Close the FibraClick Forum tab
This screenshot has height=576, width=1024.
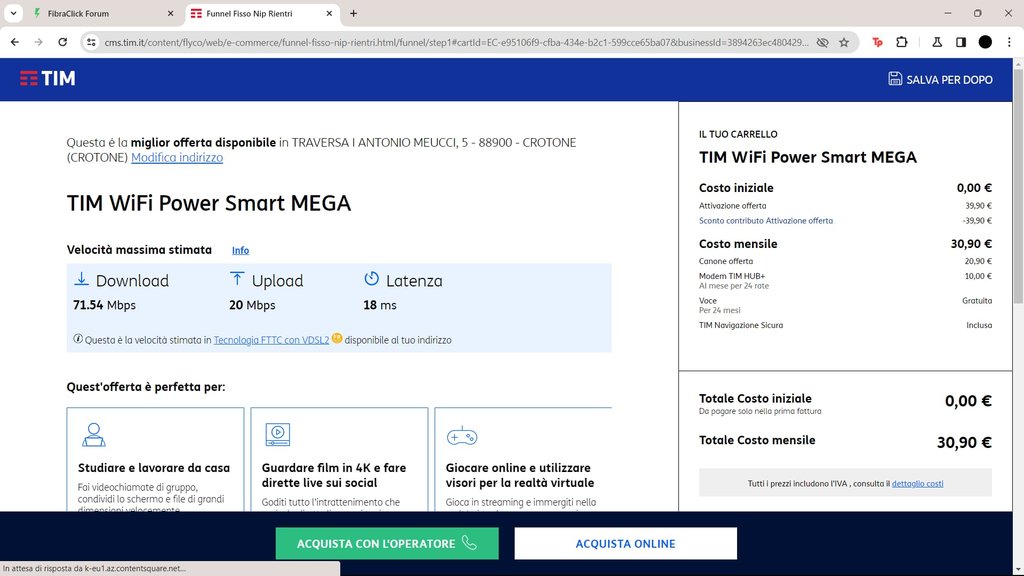[170, 13]
